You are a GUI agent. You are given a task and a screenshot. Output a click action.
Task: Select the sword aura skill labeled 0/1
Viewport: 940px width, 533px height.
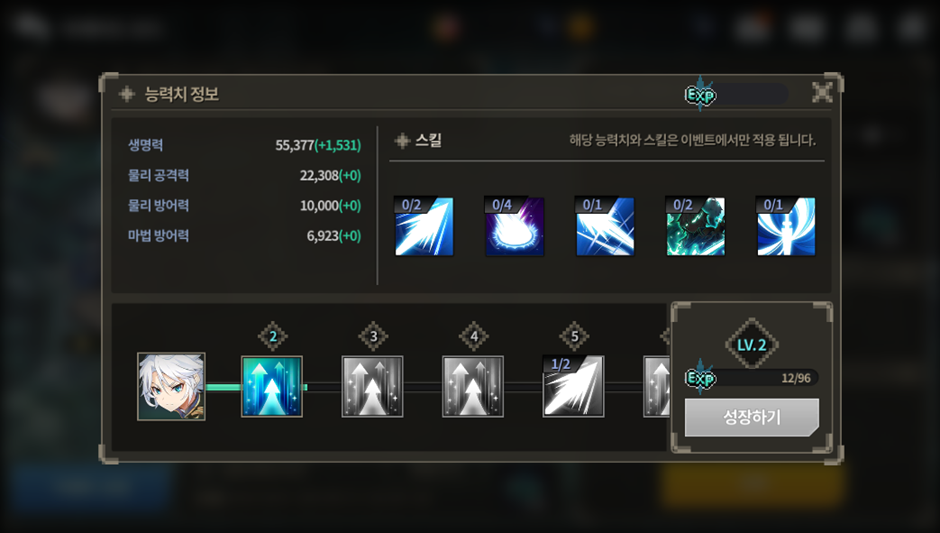[786, 227]
